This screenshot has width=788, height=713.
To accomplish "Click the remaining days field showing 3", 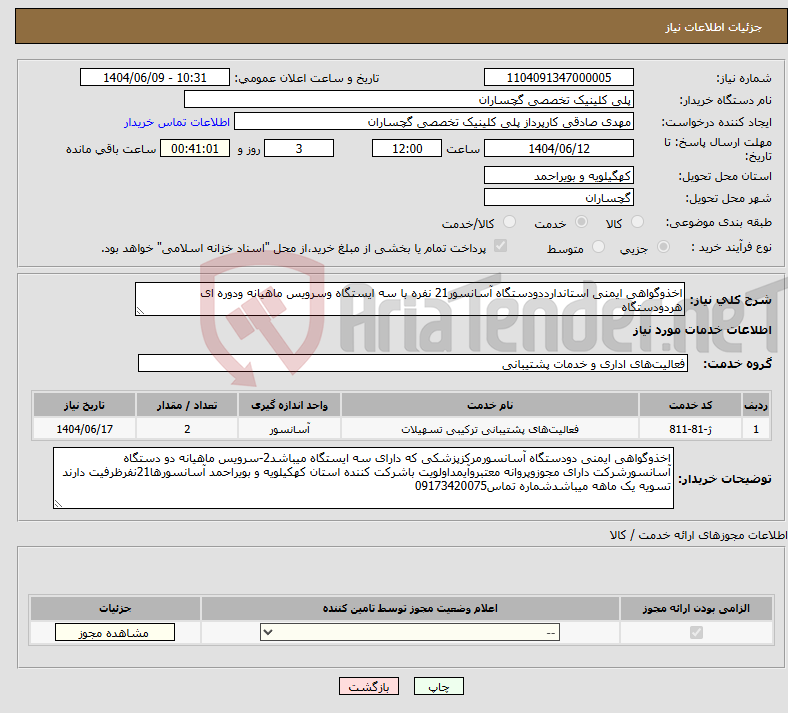I will (299, 149).
